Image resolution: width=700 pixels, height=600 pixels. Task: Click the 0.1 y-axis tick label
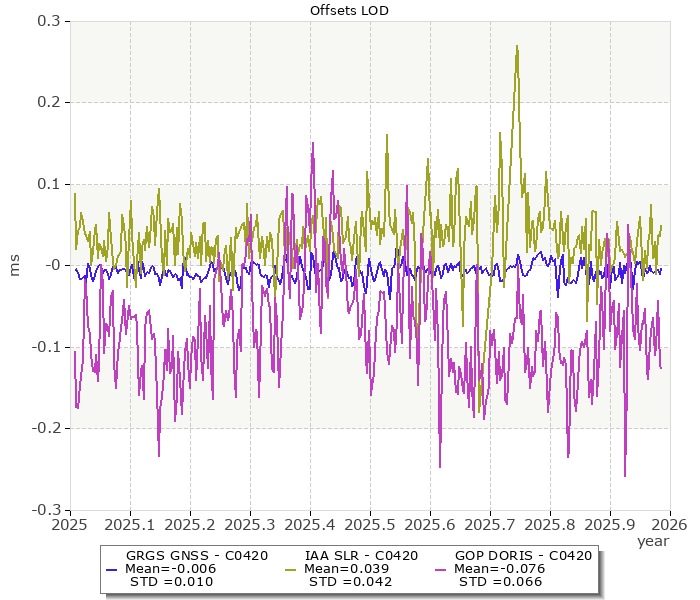[46, 184]
